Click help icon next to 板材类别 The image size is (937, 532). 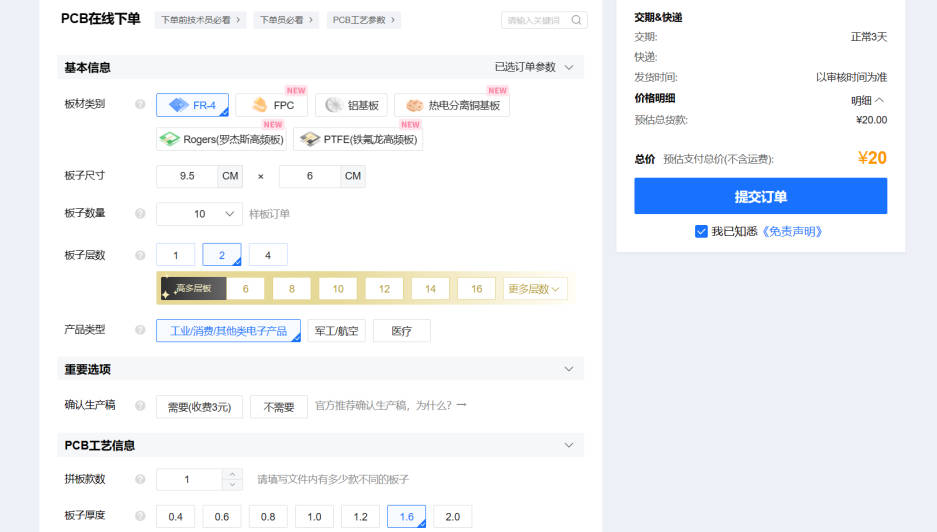click(x=140, y=104)
